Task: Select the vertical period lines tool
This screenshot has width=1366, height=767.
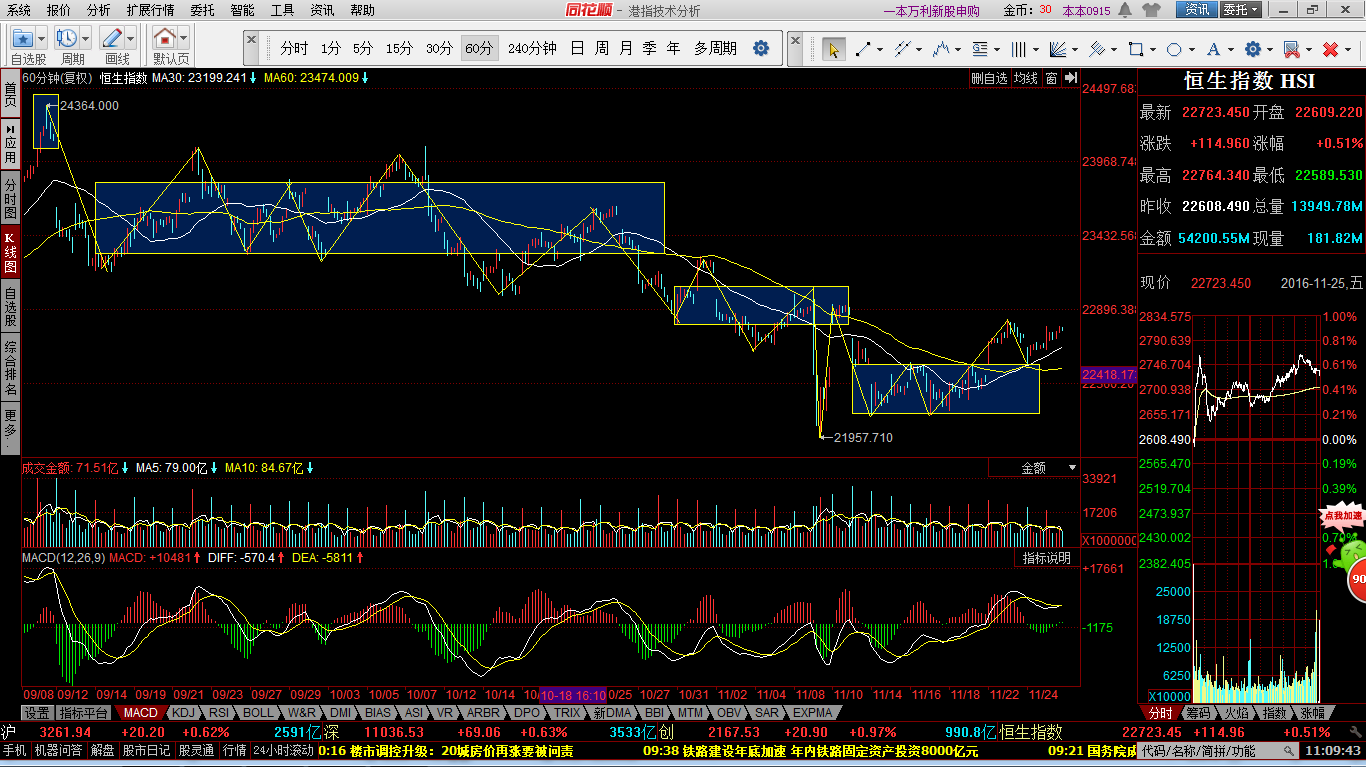Action: 1018,49
